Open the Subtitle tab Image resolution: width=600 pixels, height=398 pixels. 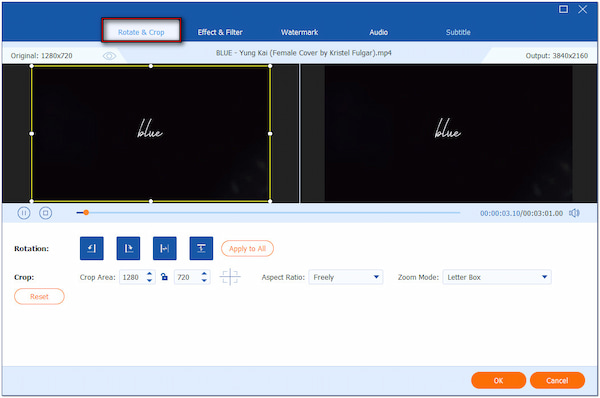[458, 32]
